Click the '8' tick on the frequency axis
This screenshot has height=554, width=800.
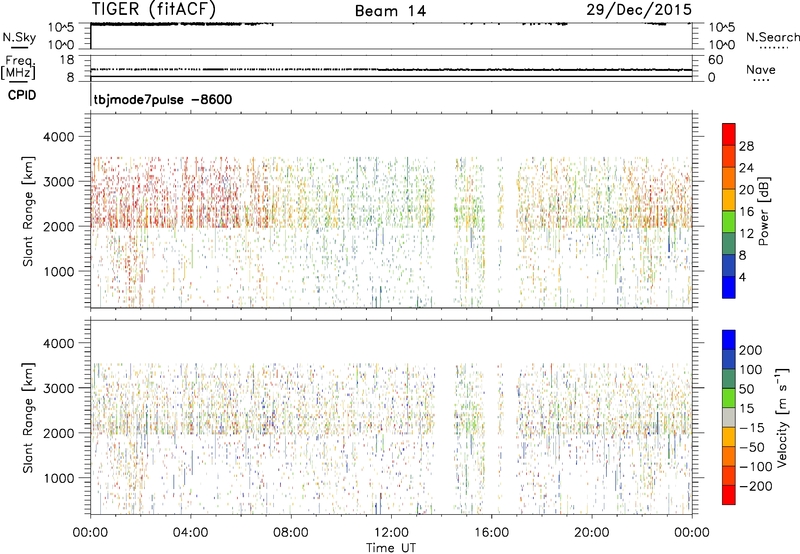70,78
